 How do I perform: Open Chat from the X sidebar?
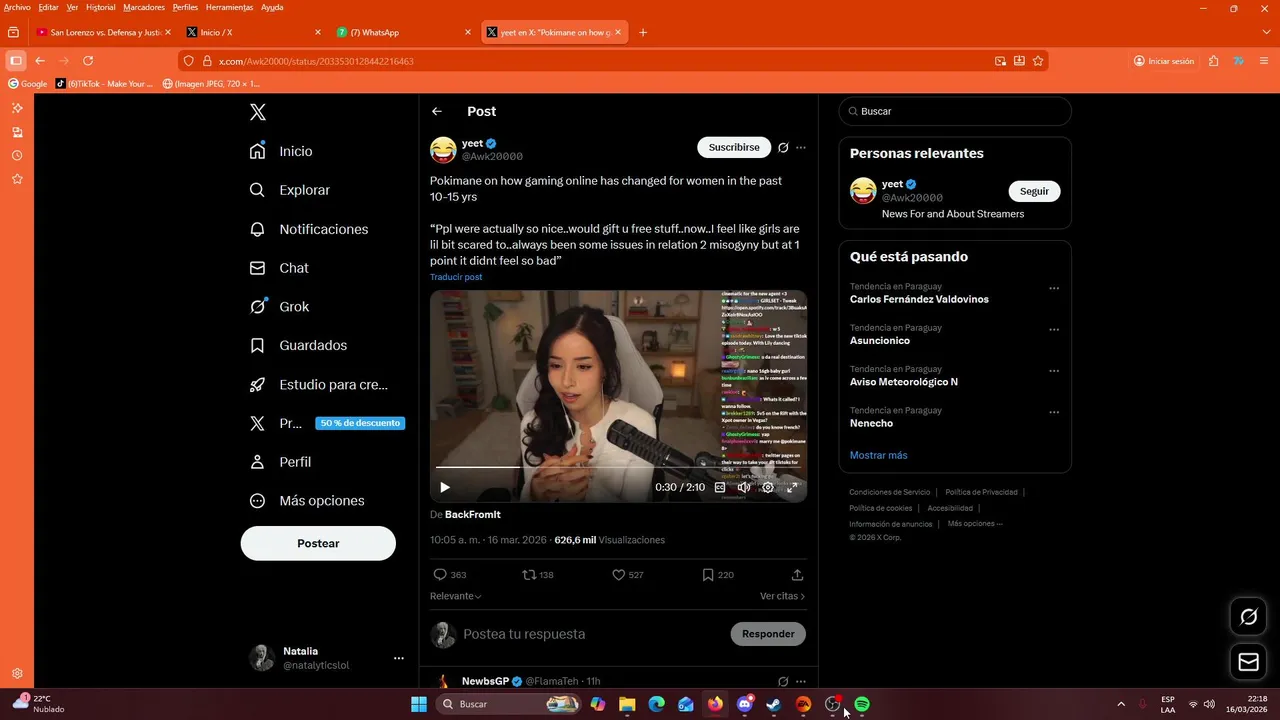(279, 268)
